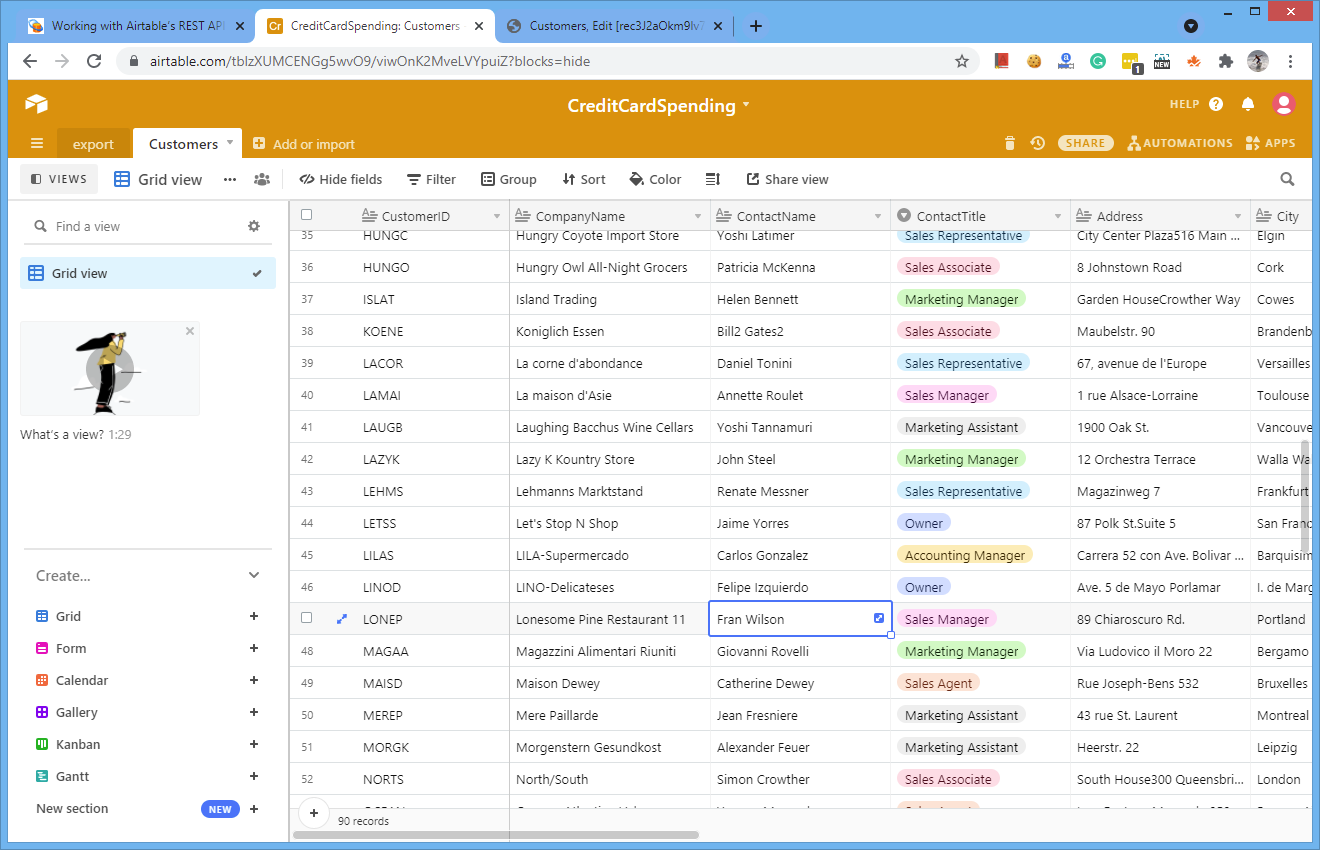Click the SHARE button
Screen dimensions: 1320x850
point(1085,143)
